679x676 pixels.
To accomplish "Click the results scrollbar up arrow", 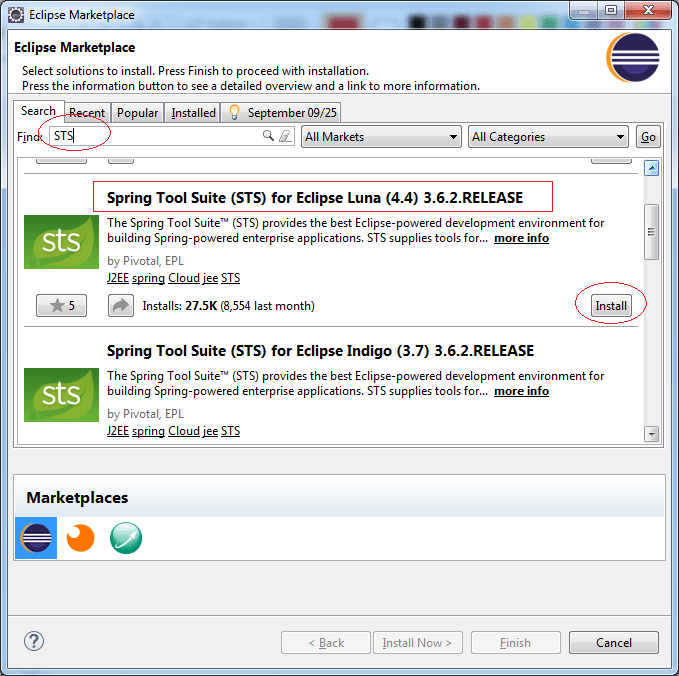I will point(651,168).
